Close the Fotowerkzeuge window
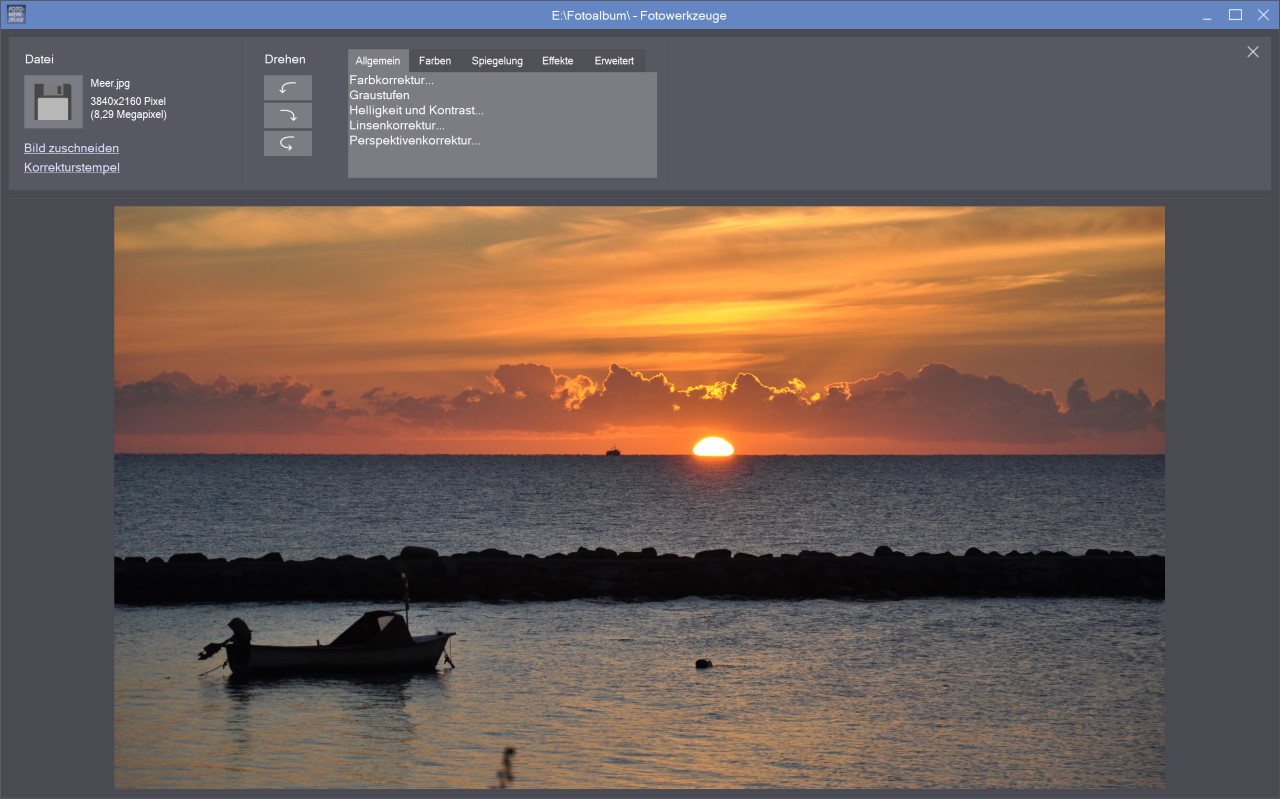The height and width of the screenshot is (799, 1280). pyautogui.click(x=1263, y=15)
